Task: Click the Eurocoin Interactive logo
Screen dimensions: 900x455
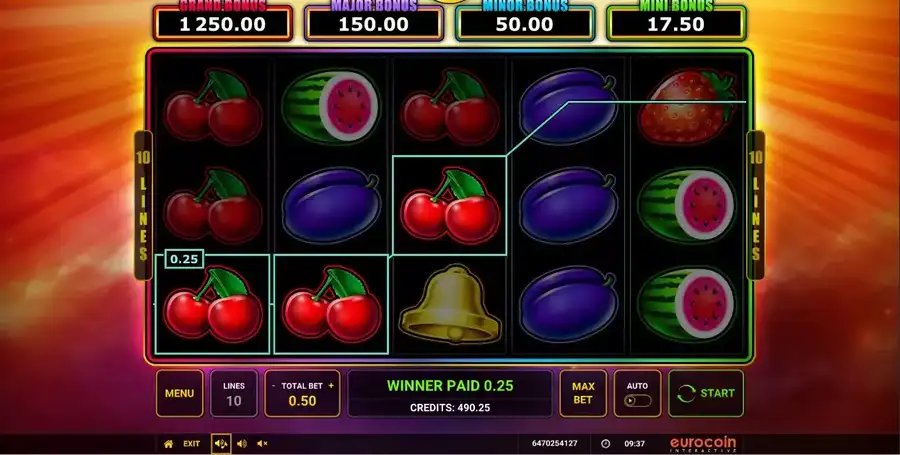Action: click(x=703, y=444)
